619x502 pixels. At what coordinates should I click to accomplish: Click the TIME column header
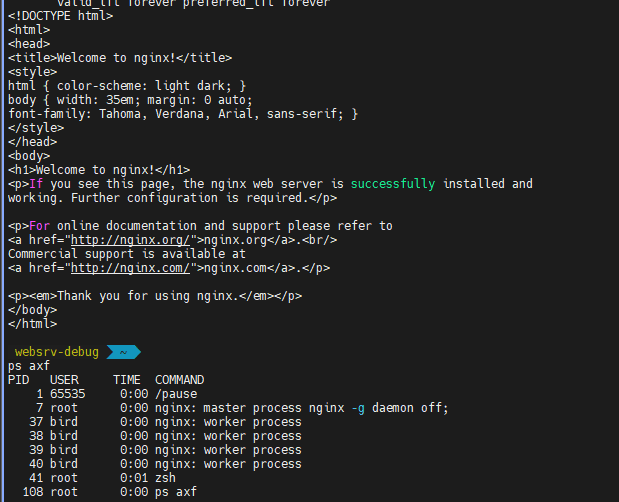click(x=127, y=380)
